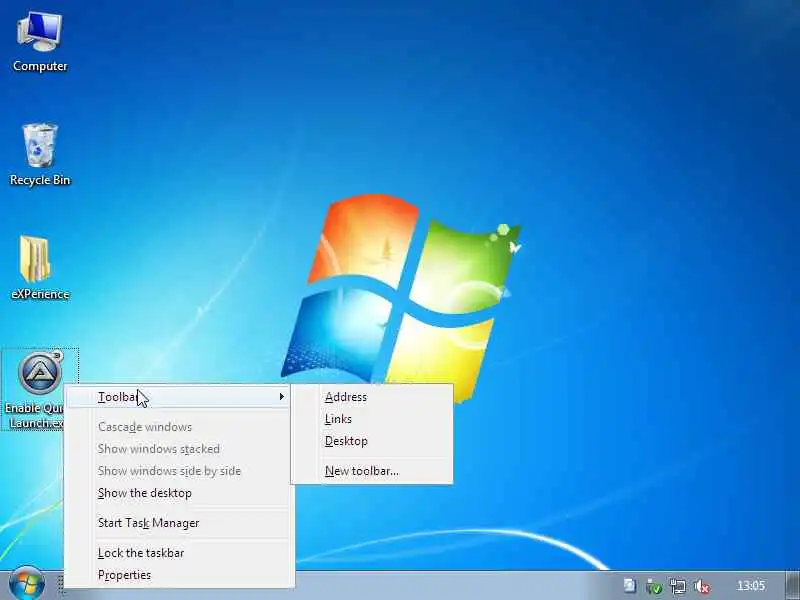The height and width of the screenshot is (600, 800).
Task: Click the first tray icon beside USB
Action: point(630,585)
